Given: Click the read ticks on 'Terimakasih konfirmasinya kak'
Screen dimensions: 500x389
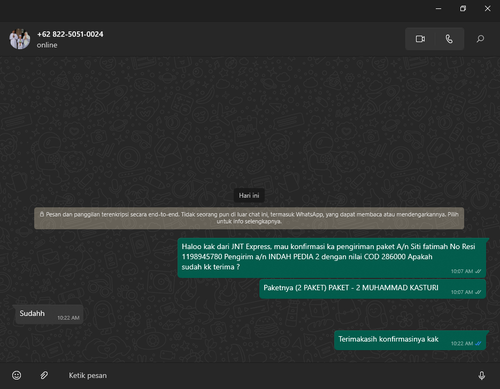Looking at the screenshot, I should pyautogui.click(x=478, y=344).
